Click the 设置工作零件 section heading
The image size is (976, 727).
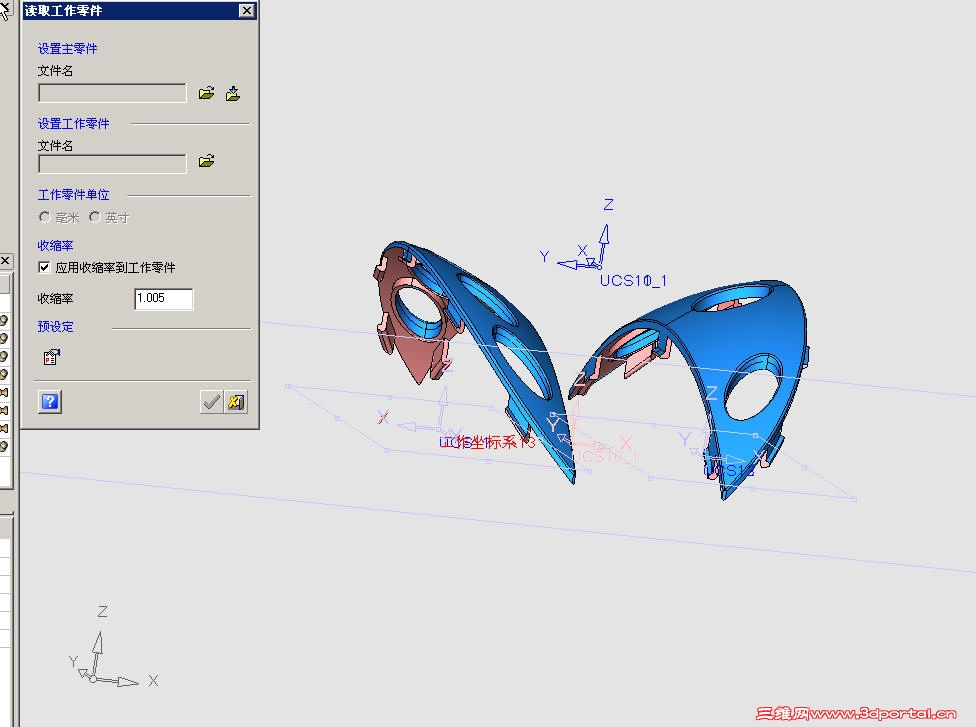click(73, 123)
